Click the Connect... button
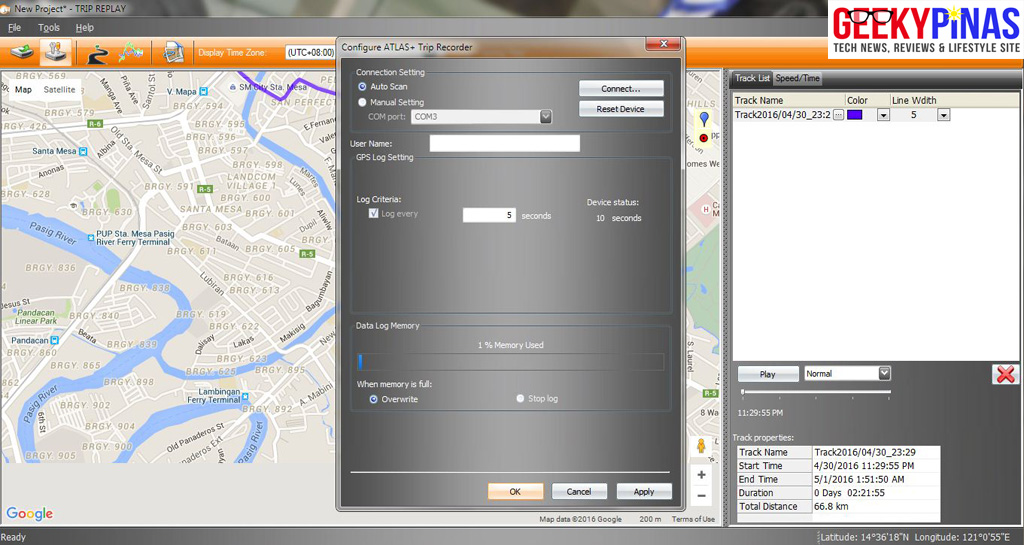Image resolution: width=1024 pixels, height=545 pixels. tap(621, 89)
